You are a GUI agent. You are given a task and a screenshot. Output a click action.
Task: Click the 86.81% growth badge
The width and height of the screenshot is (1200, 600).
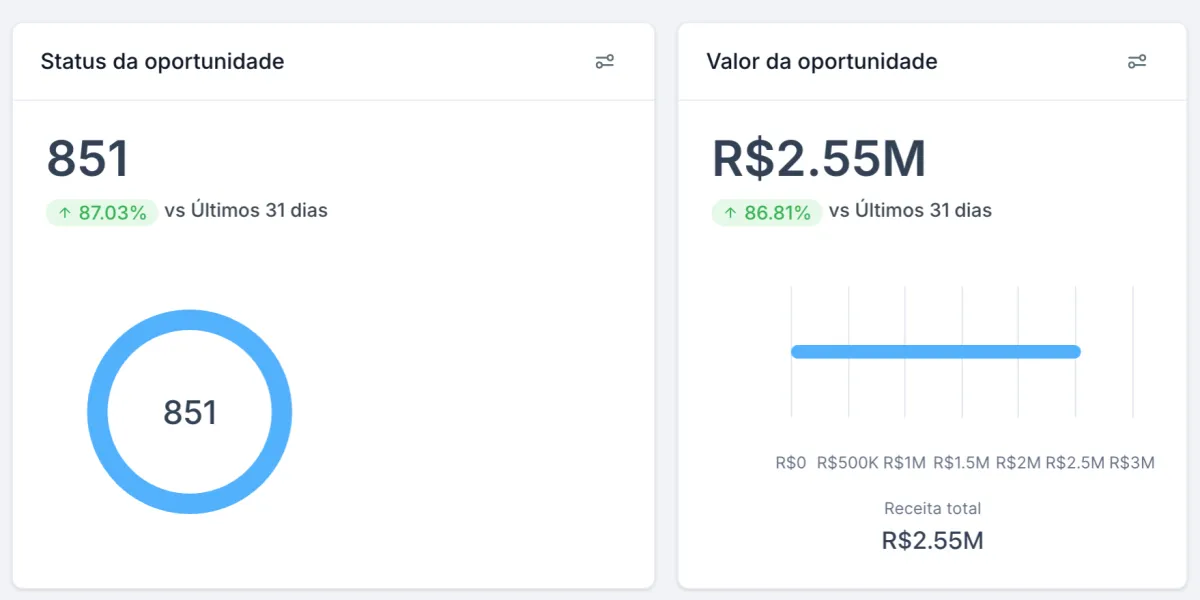[767, 212]
